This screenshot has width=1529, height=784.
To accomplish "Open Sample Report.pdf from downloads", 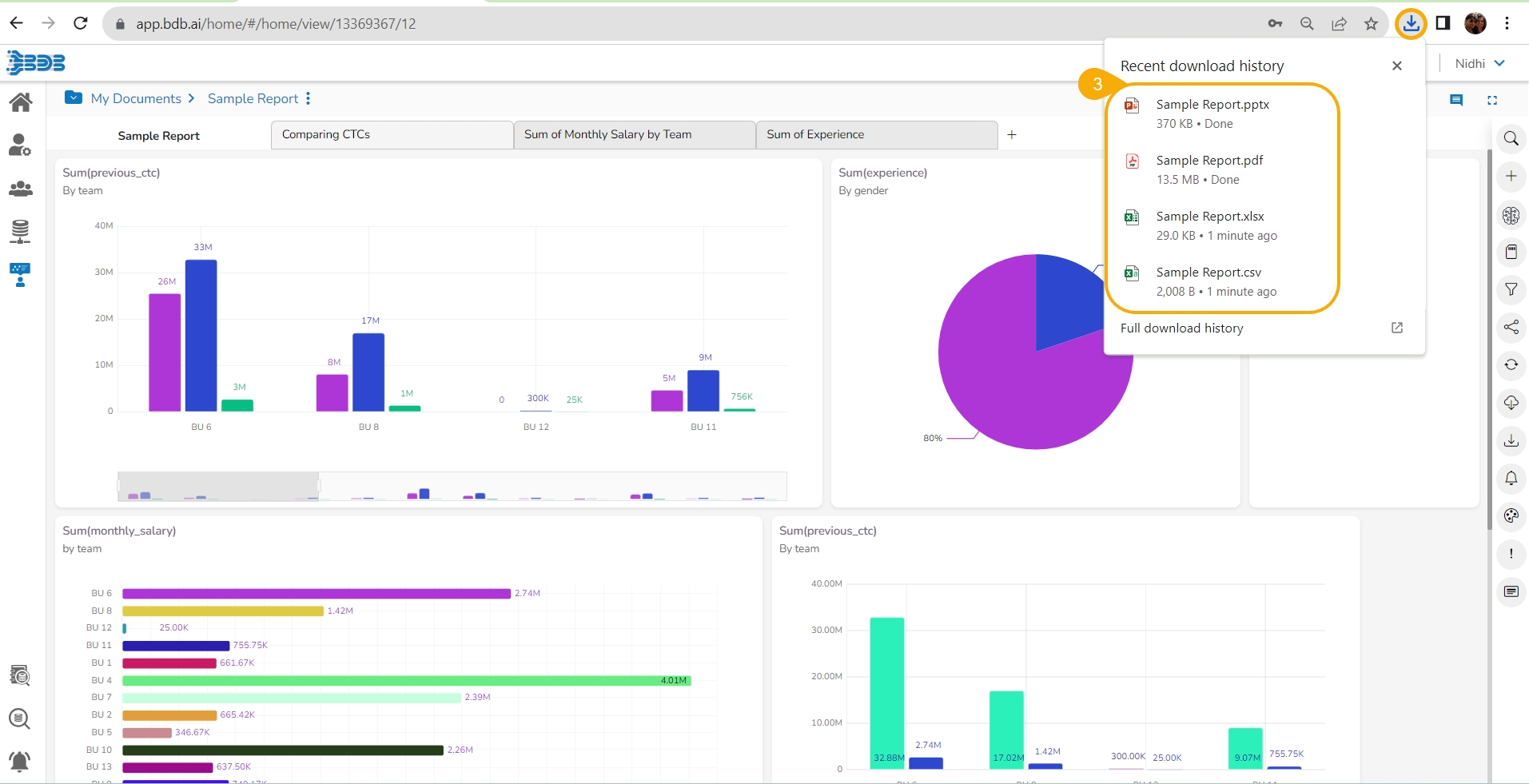I will (1209, 161).
